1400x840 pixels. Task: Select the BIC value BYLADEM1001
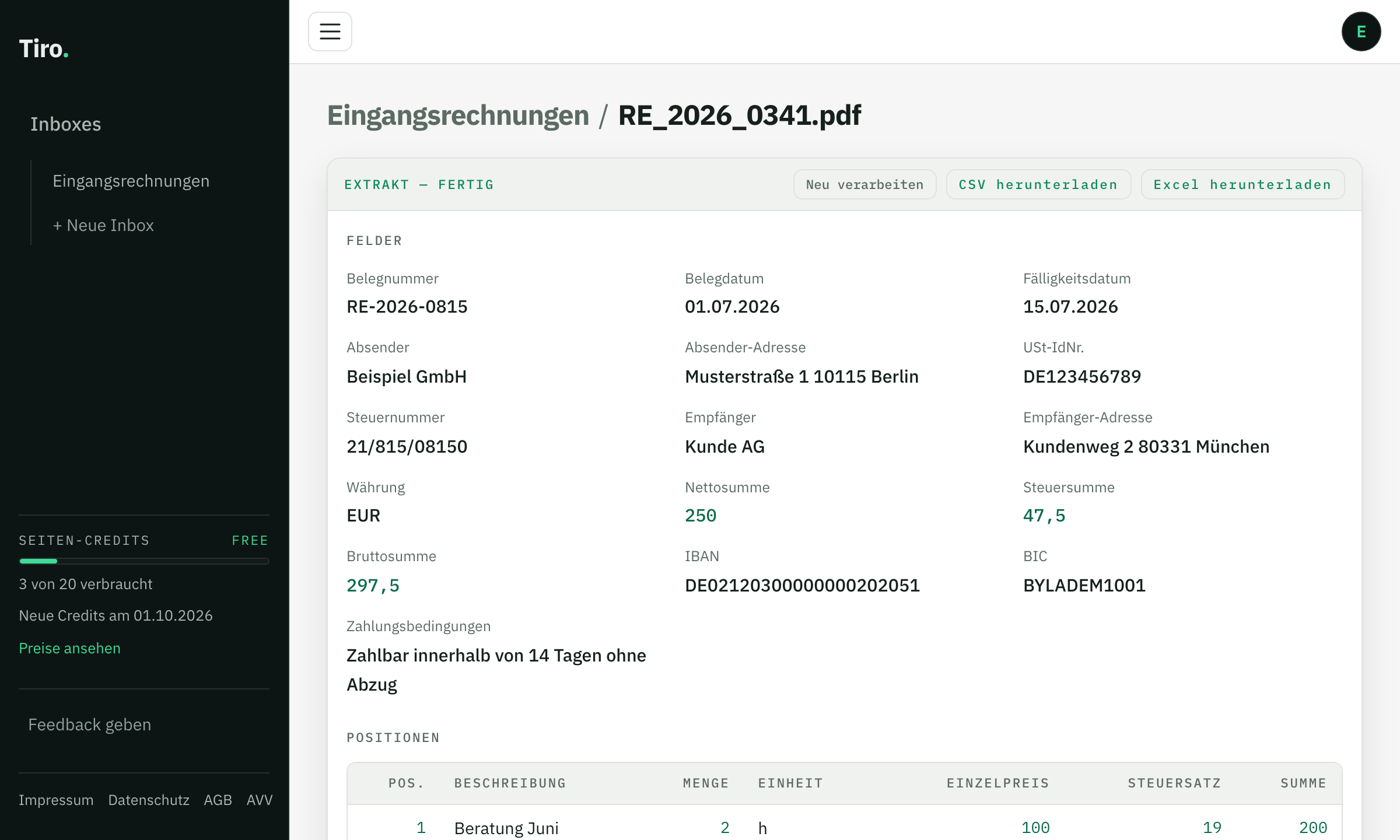(1084, 586)
